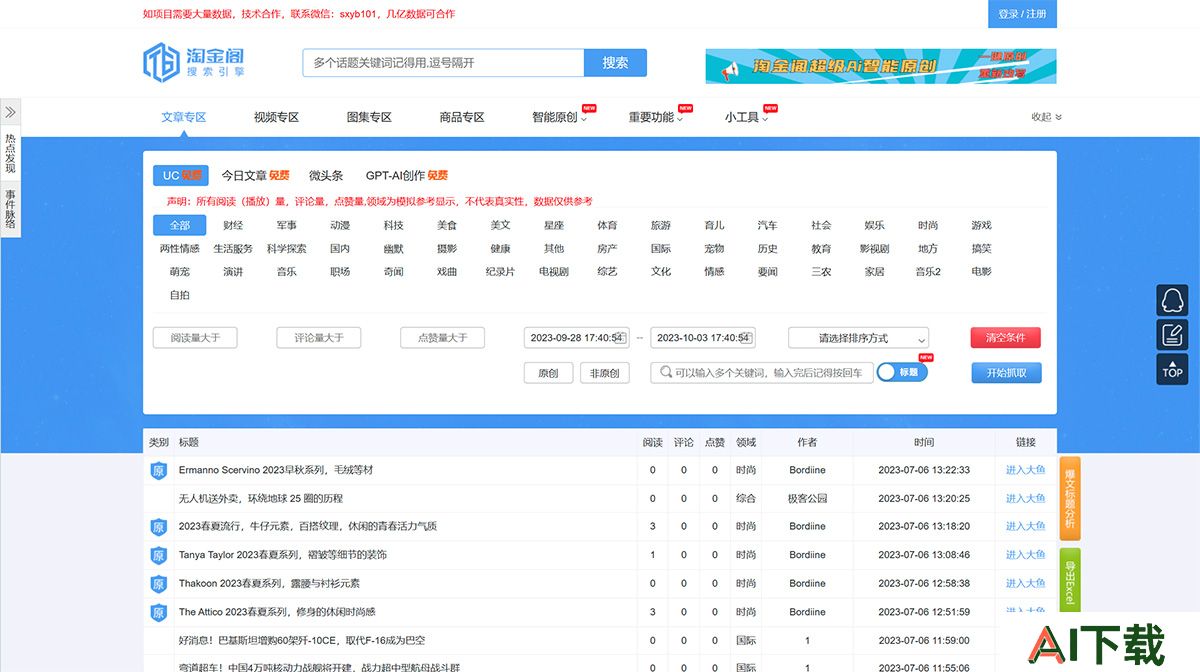
Task: Open the QQ customer service icon
Action: pyautogui.click(x=1172, y=300)
